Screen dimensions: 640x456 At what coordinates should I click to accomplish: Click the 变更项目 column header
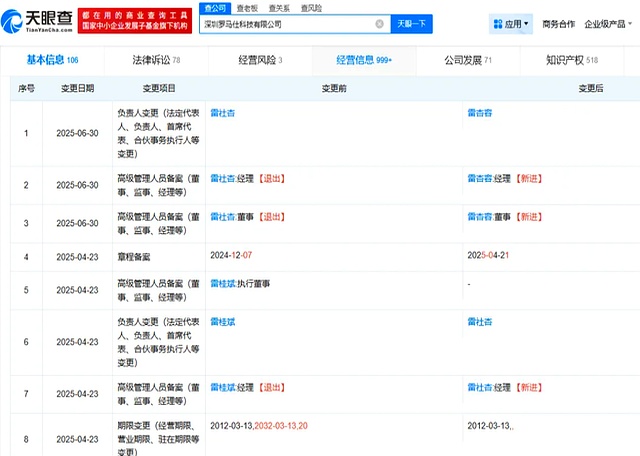(x=159, y=88)
